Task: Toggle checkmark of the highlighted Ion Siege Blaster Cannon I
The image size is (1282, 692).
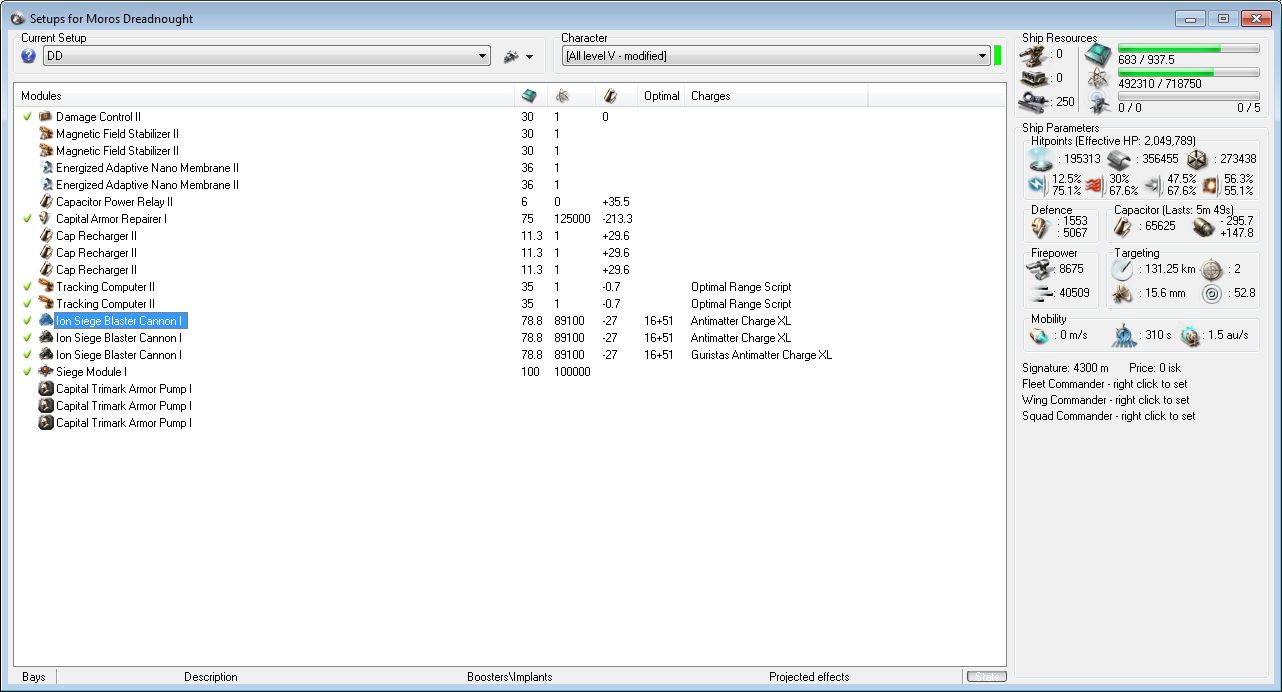Action: point(28,321)
